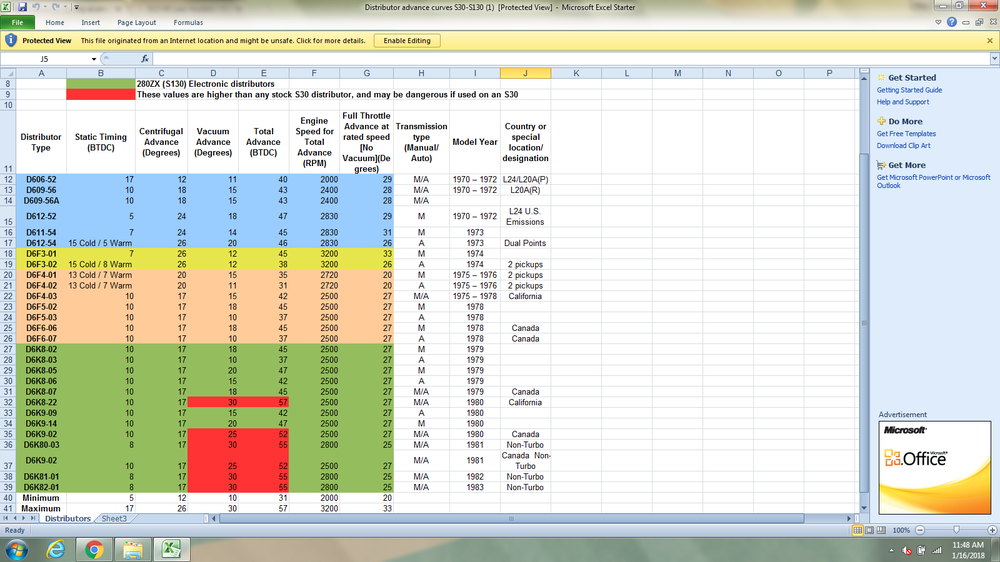
Task: Go to previous sheet navigation arrow
Action: (15, 519)
